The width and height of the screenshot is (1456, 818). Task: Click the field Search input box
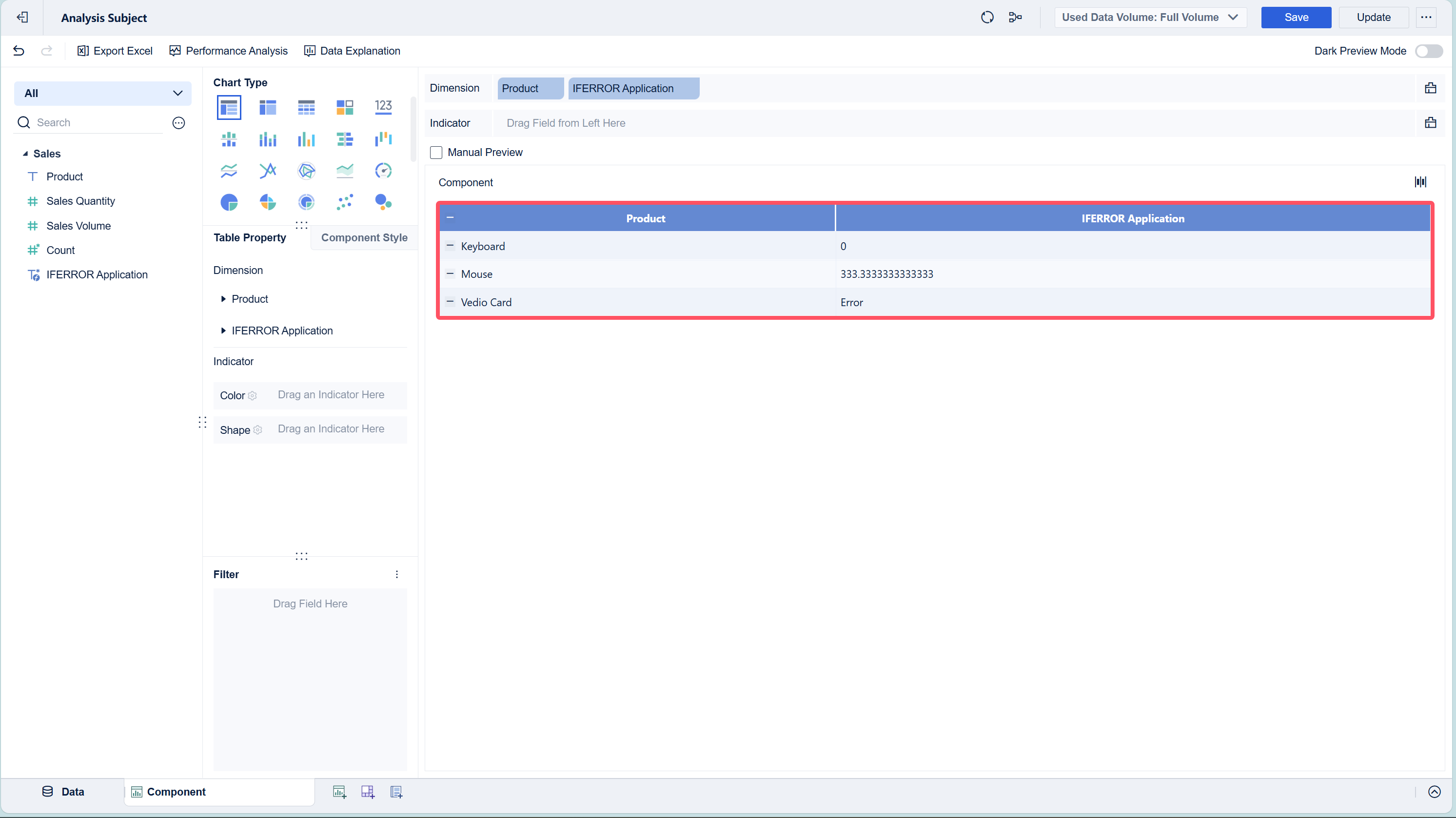[x=96, y=122]
